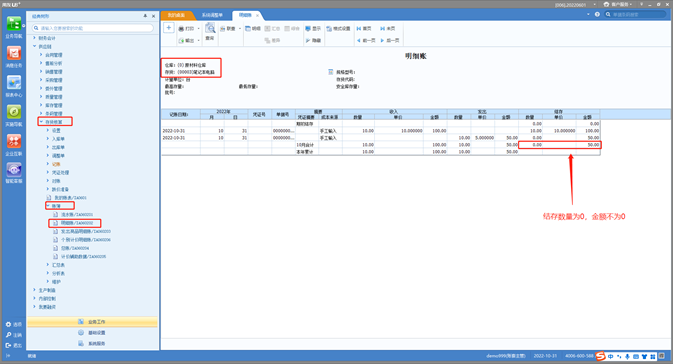Switch to the tab next to 我的桌面
The width and height of the screenshot is (673, 364).
(212, 15)
